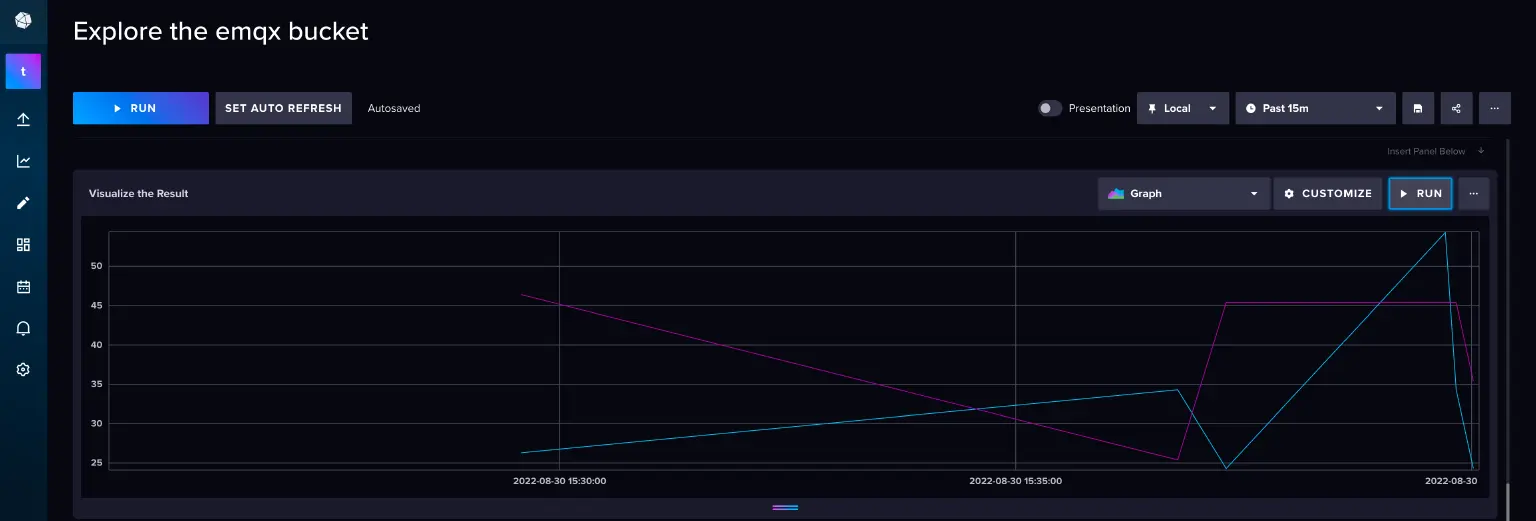Open Notebooks via the pencil sidebar icon
The width and height of the screenshot is (1536, 521).
coord(23,203)
